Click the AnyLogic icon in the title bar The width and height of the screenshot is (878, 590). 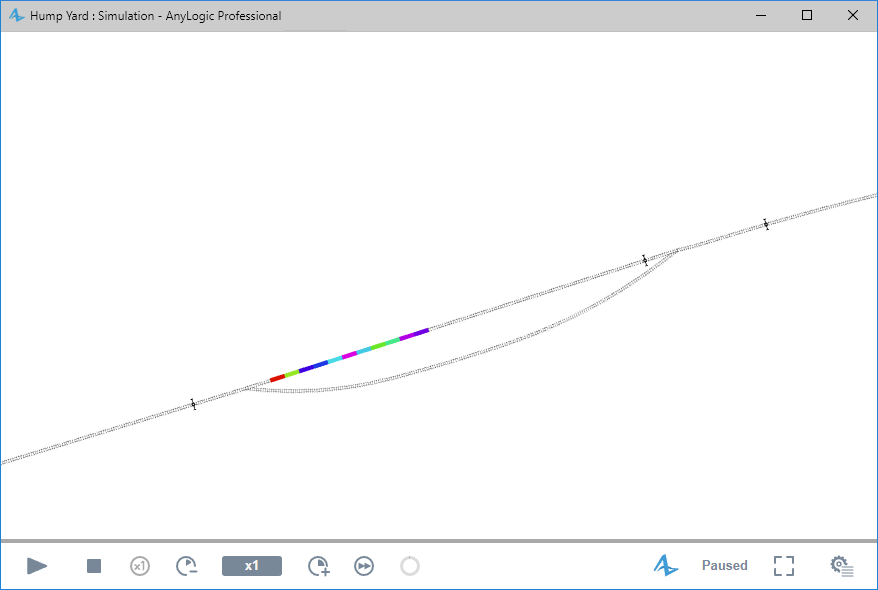17,15
